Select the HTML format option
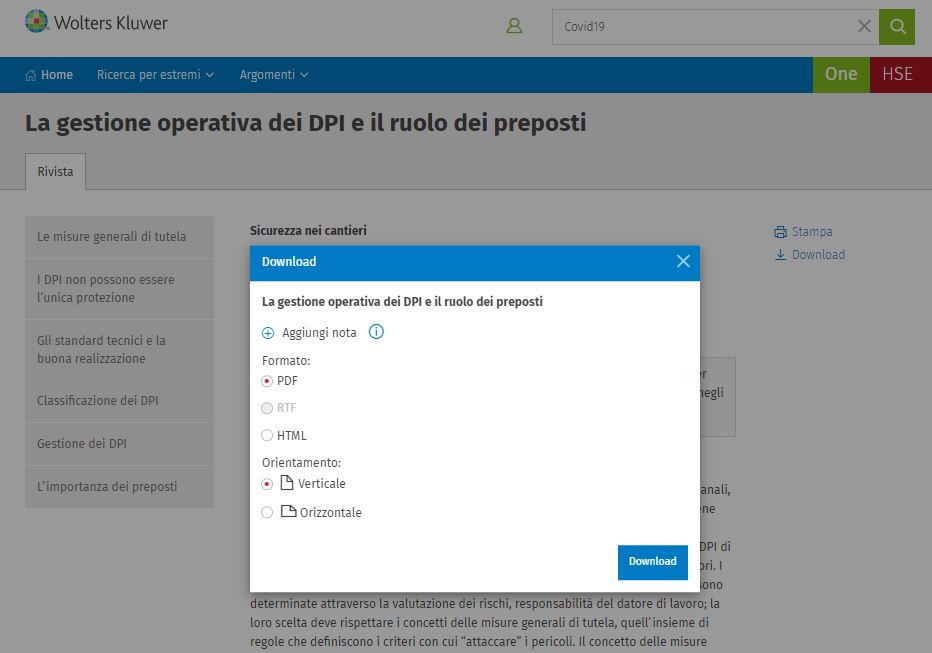This screenshot has height=653, width=932. coord(267,435)
